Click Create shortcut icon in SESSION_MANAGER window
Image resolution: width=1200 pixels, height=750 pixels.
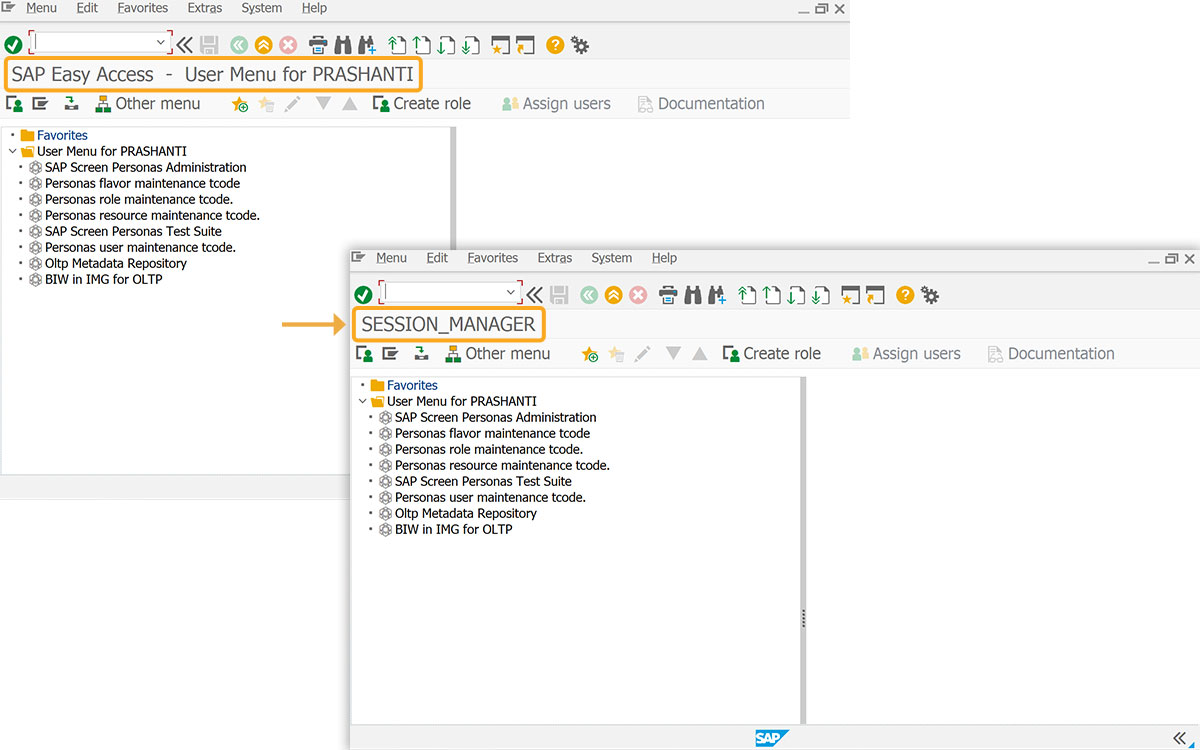[875, 295]
